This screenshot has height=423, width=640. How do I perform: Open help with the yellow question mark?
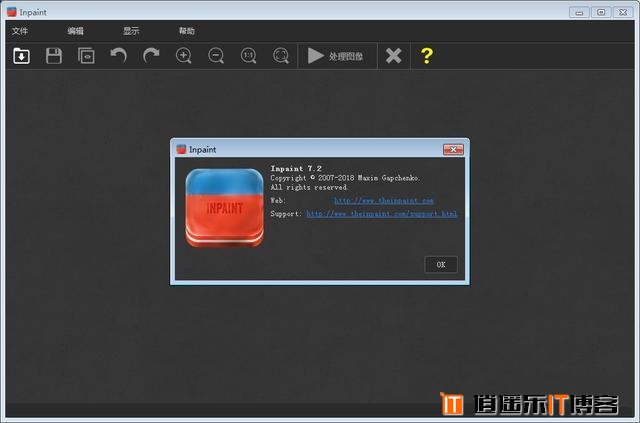427,56
